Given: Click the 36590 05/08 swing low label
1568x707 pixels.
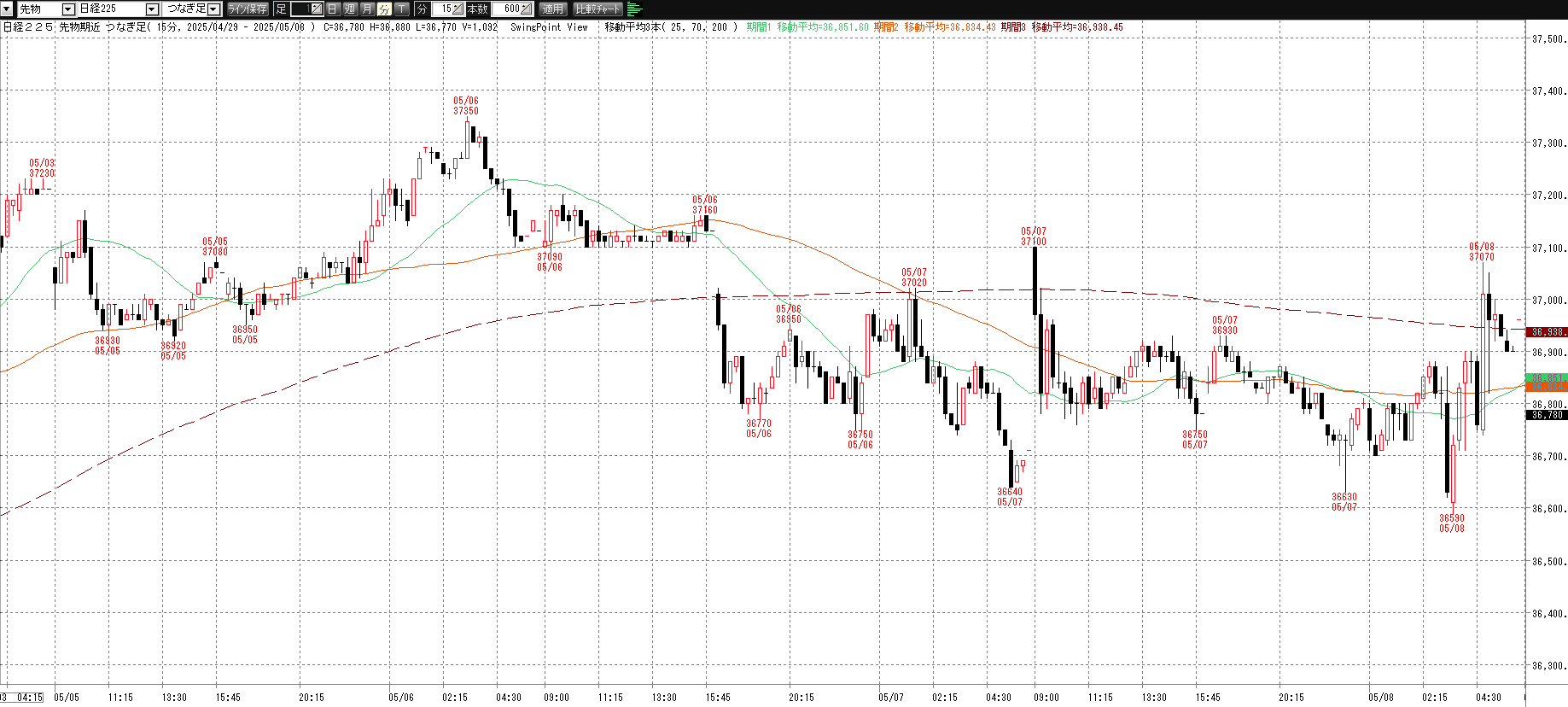Looking at the screenshot, I should tap(1452, 523).
